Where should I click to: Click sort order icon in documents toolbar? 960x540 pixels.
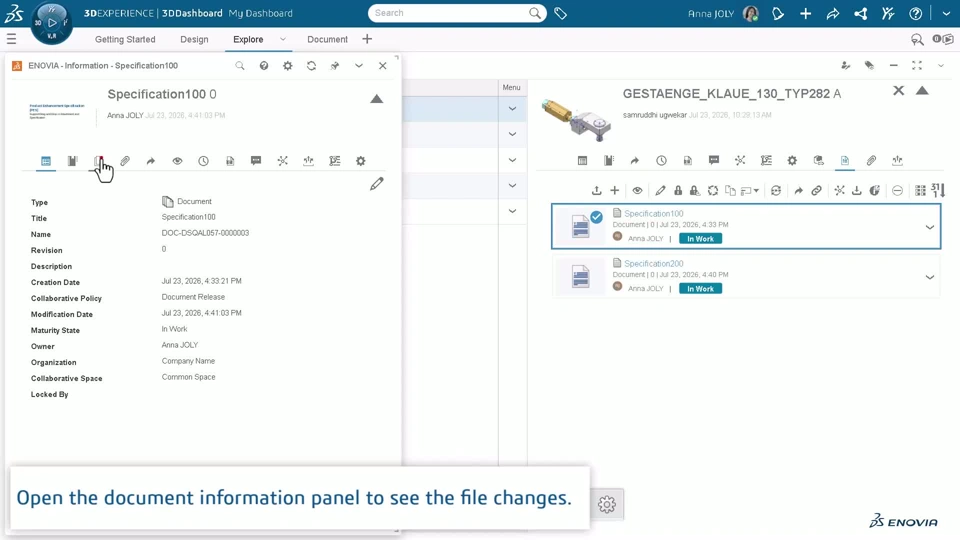939,190
